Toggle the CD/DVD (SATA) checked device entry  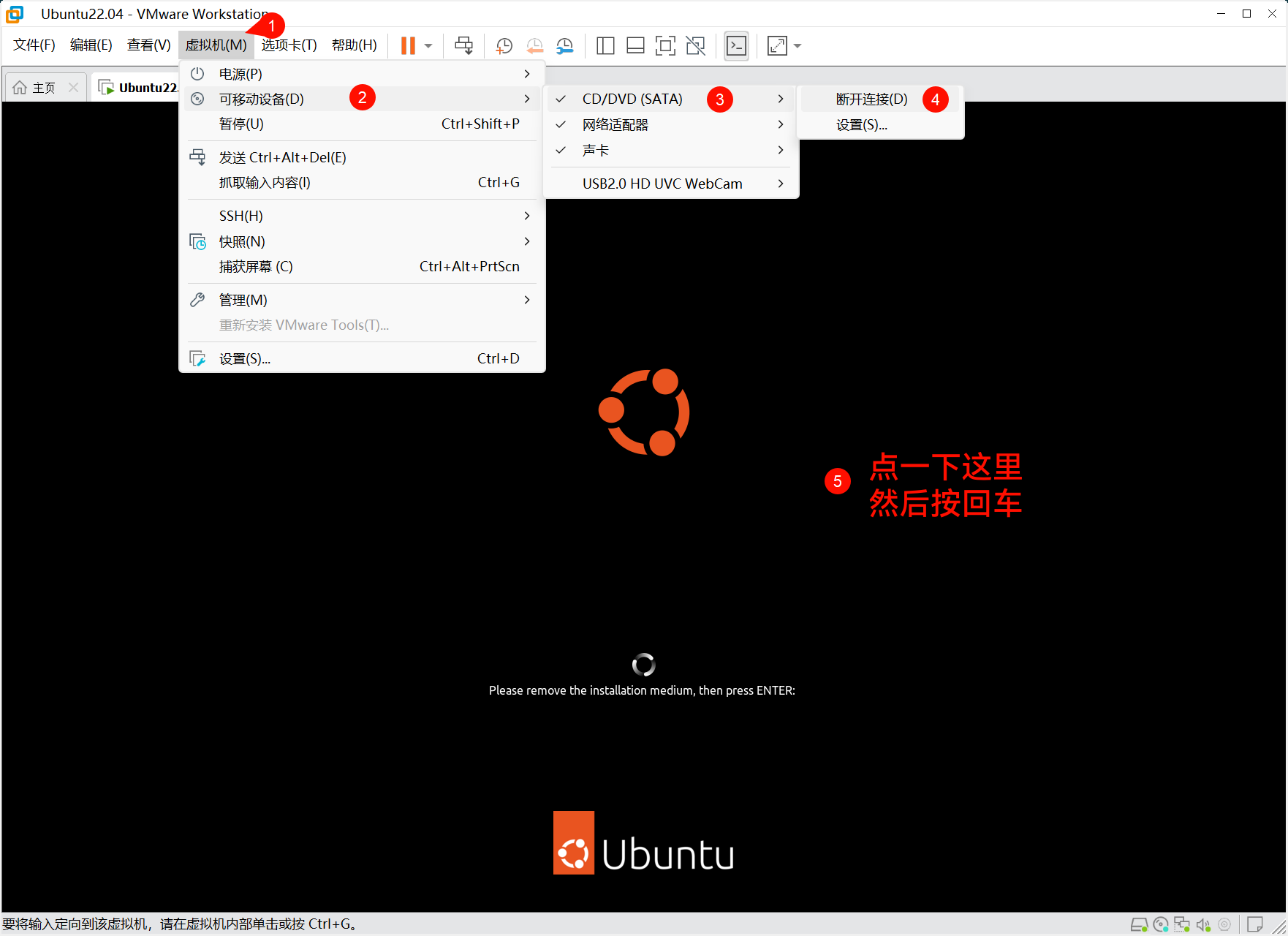point(671,99)
